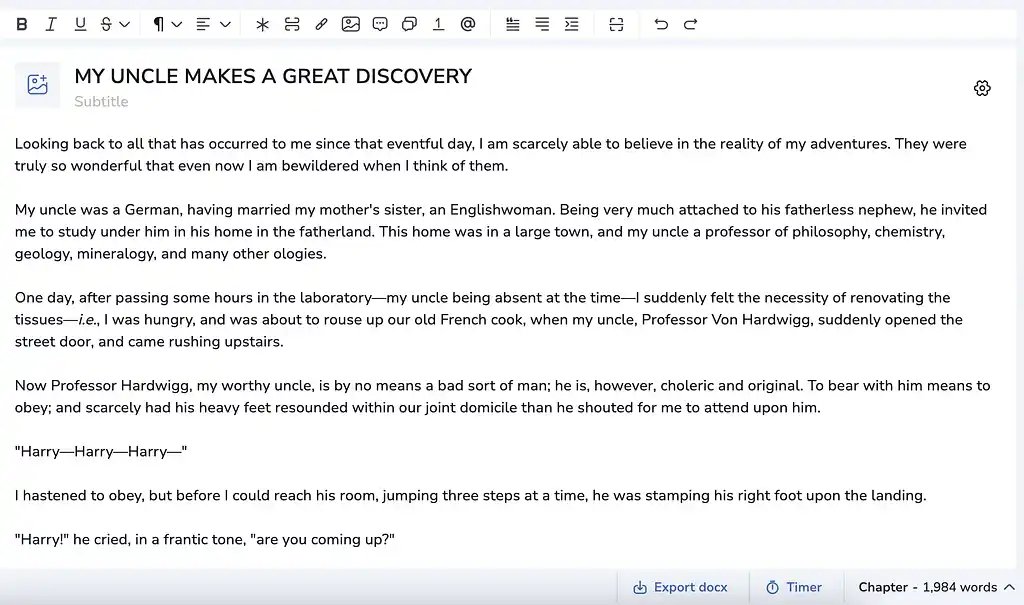Image resolution: width=1024 pixels, height=605 pixels.
Task: Insert an image from the toolbar
Action: pos(350,24)
